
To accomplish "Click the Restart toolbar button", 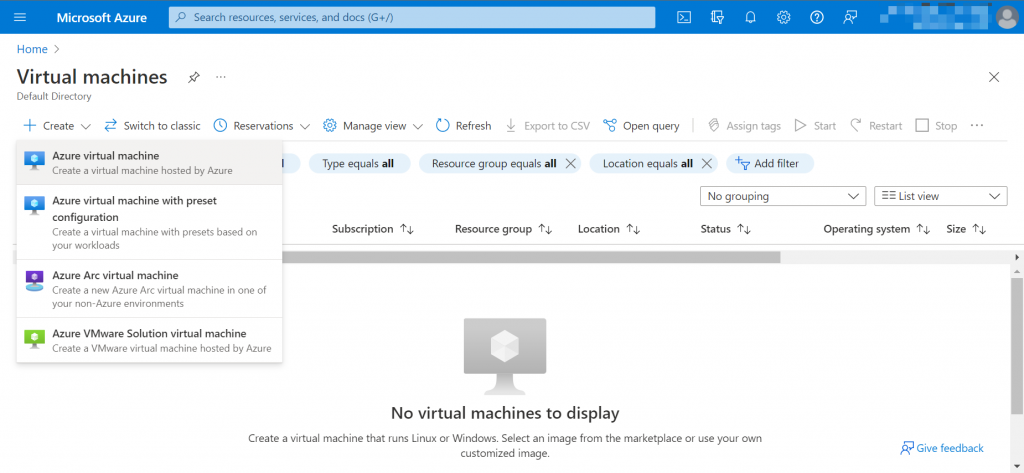I will point(876,125).
